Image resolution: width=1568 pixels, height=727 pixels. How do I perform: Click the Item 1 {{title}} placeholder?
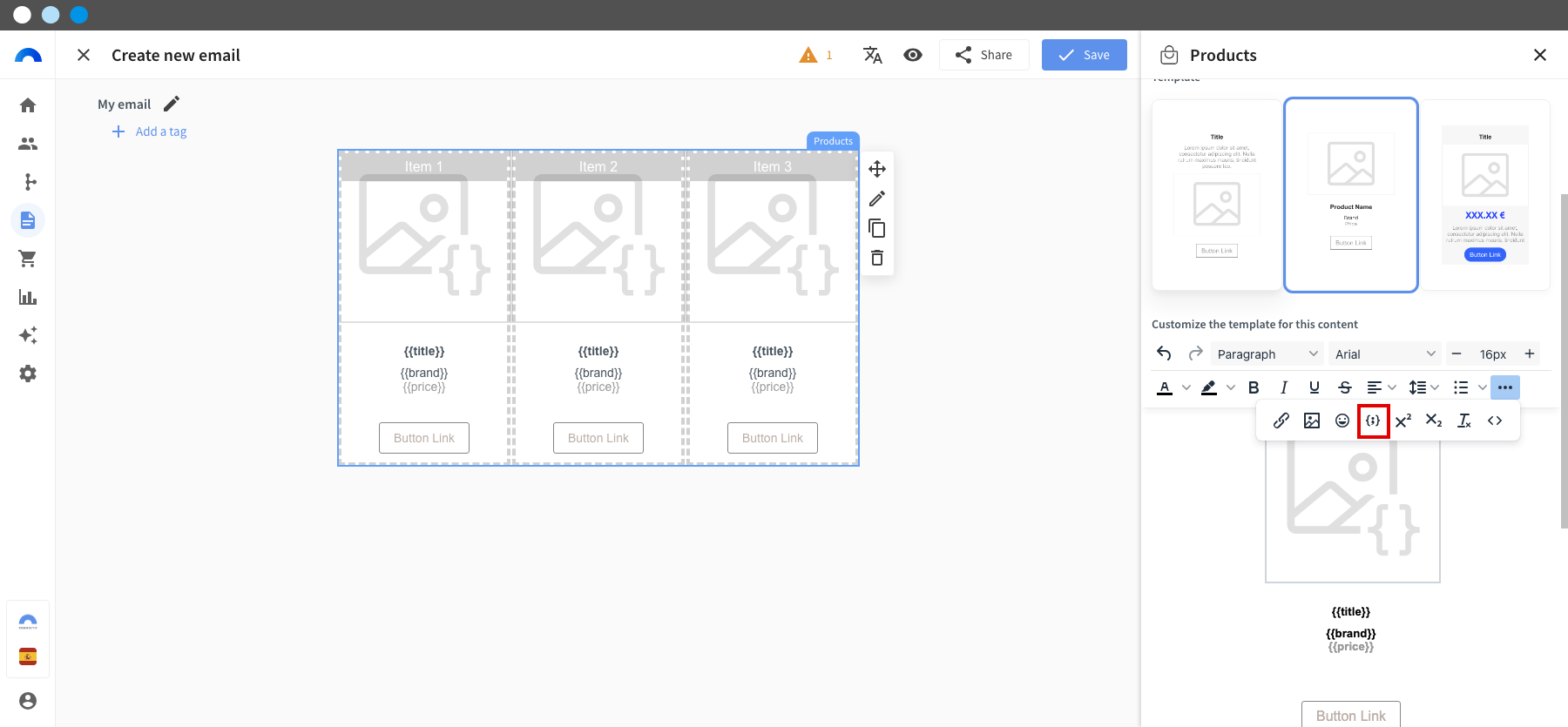point(424,351)
